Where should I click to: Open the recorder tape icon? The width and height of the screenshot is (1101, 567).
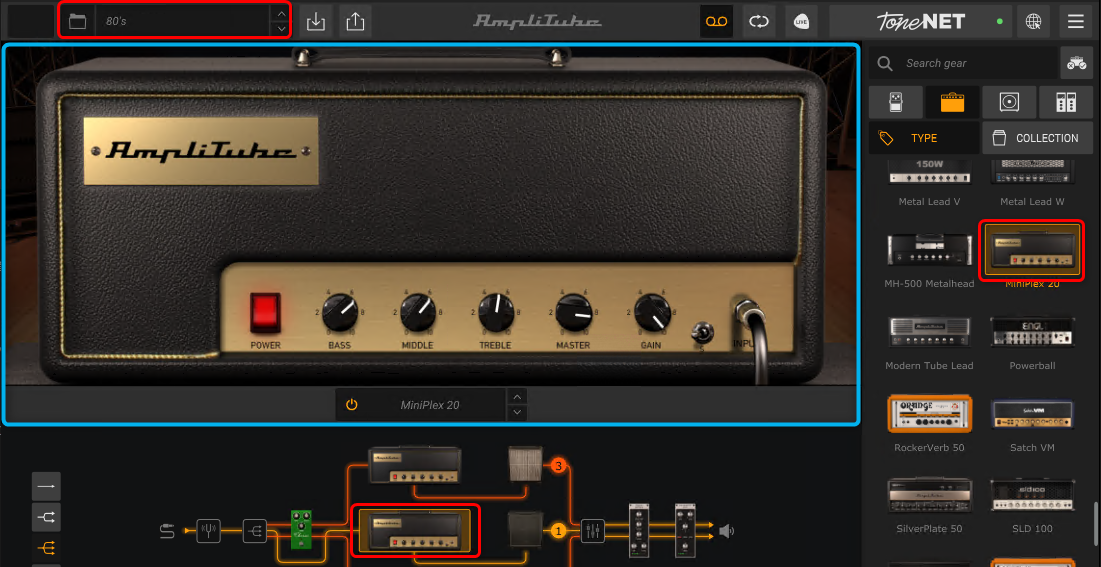pyautogui.click(x=716, y=21)
